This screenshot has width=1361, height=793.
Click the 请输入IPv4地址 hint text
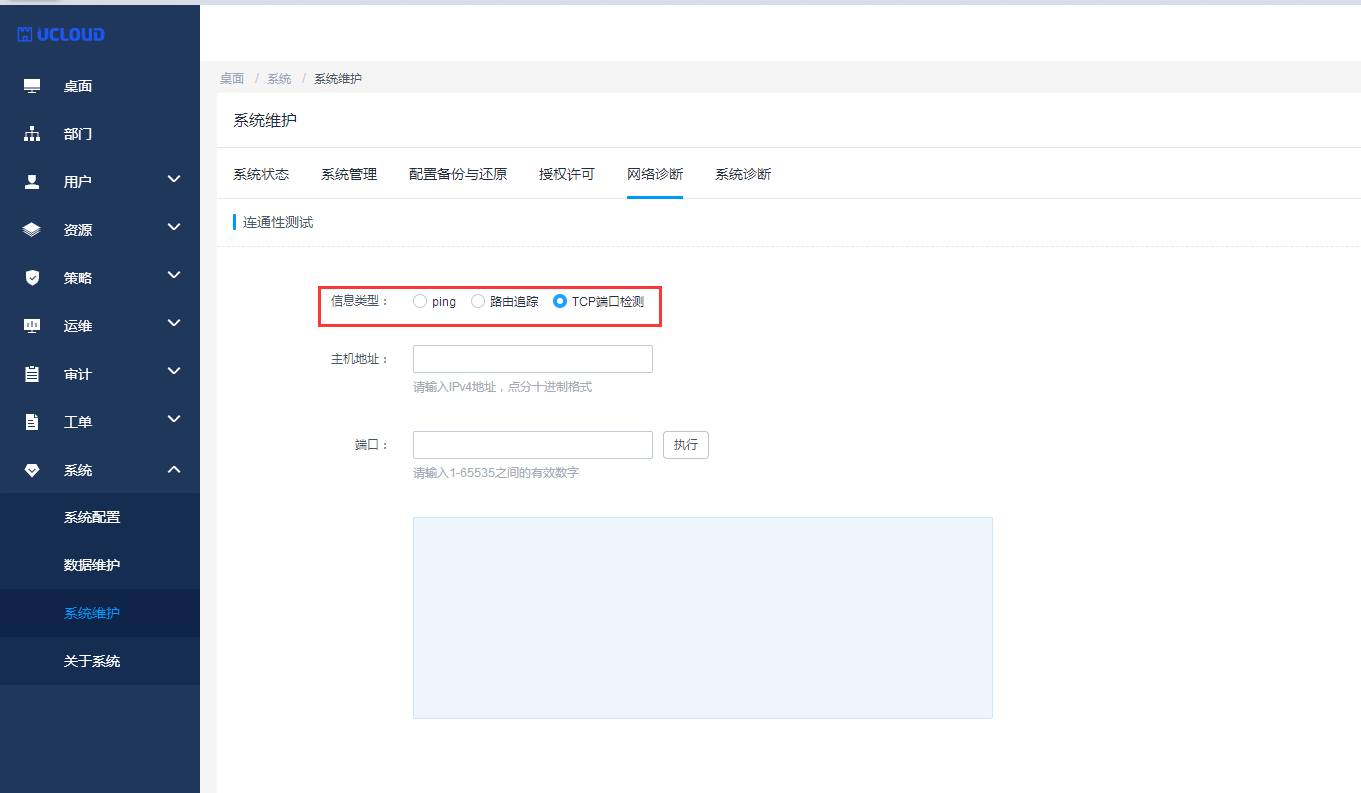pyautogui.click(x=502, y=387)
